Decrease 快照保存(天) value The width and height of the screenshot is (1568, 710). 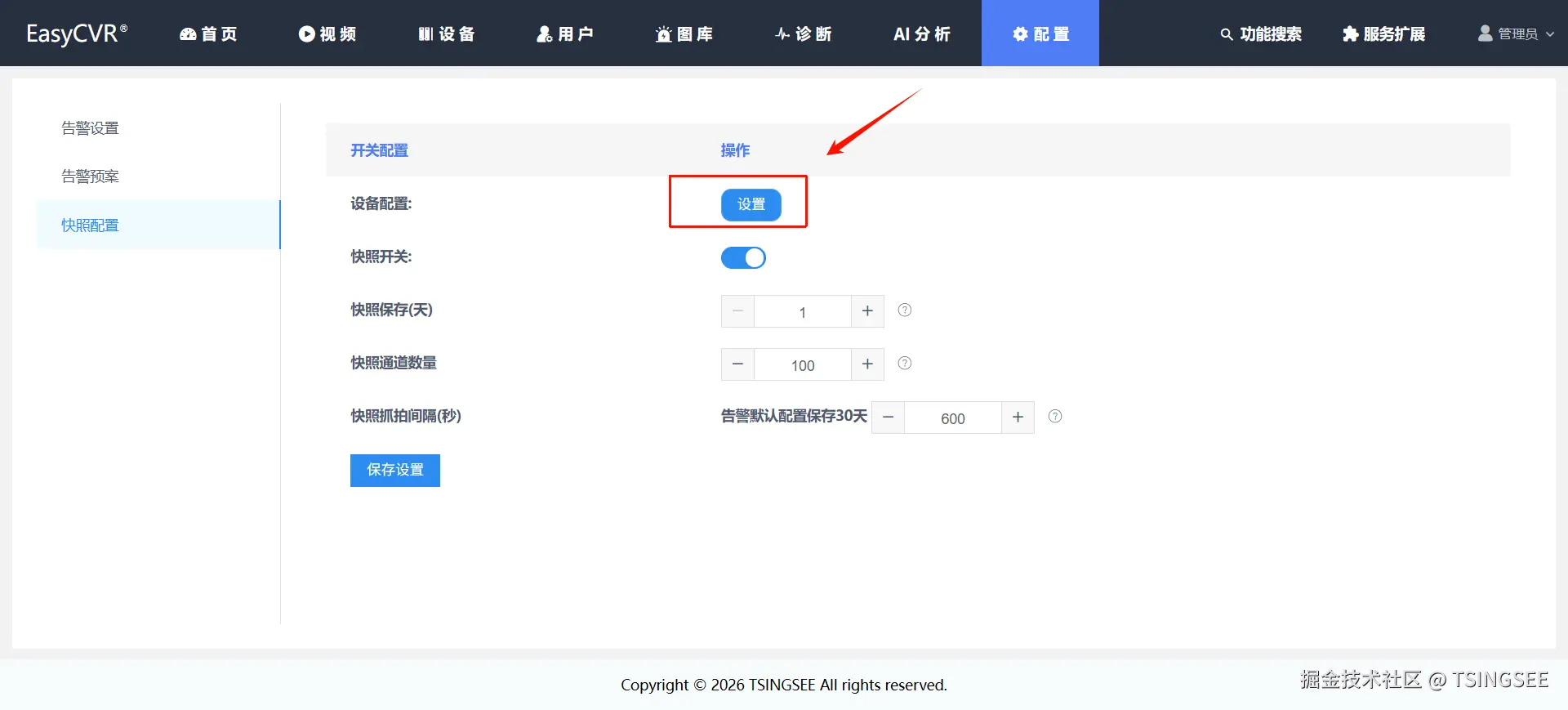[737, 311]
